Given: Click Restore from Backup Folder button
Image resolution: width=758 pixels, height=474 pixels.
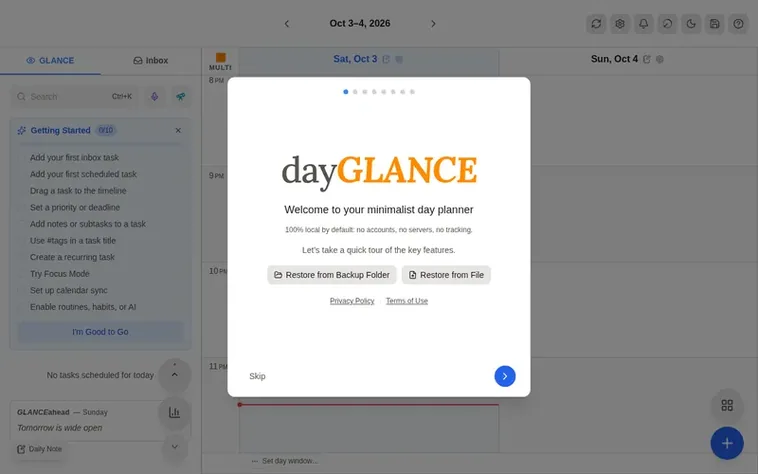Looking at the screenshot, I should tap(332, 275).
